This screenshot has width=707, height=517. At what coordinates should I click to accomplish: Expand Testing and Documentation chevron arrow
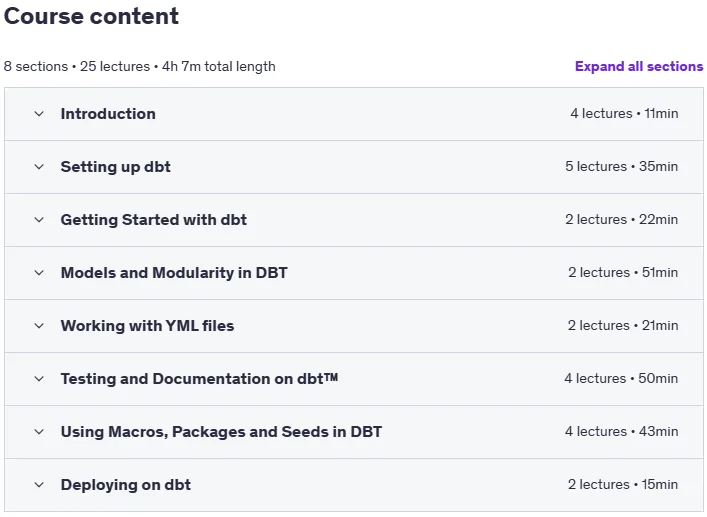coord(39,379)
